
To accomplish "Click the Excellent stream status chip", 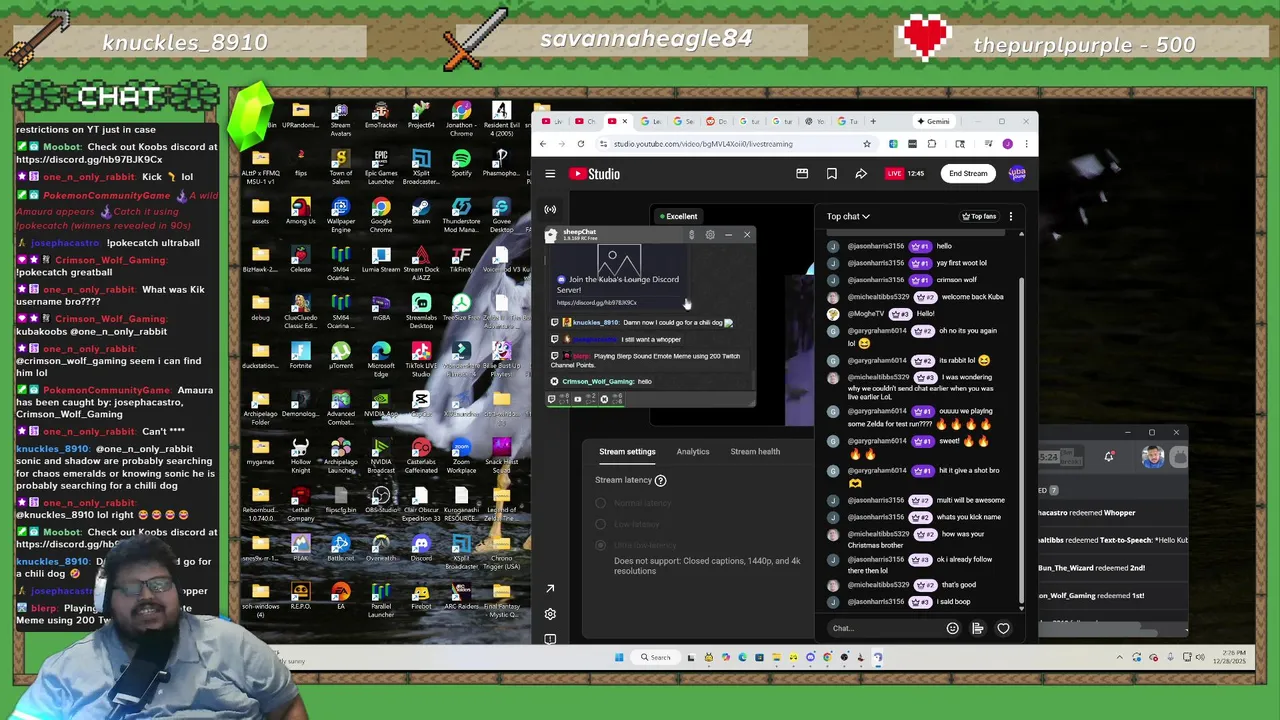I will pos(679,216).
